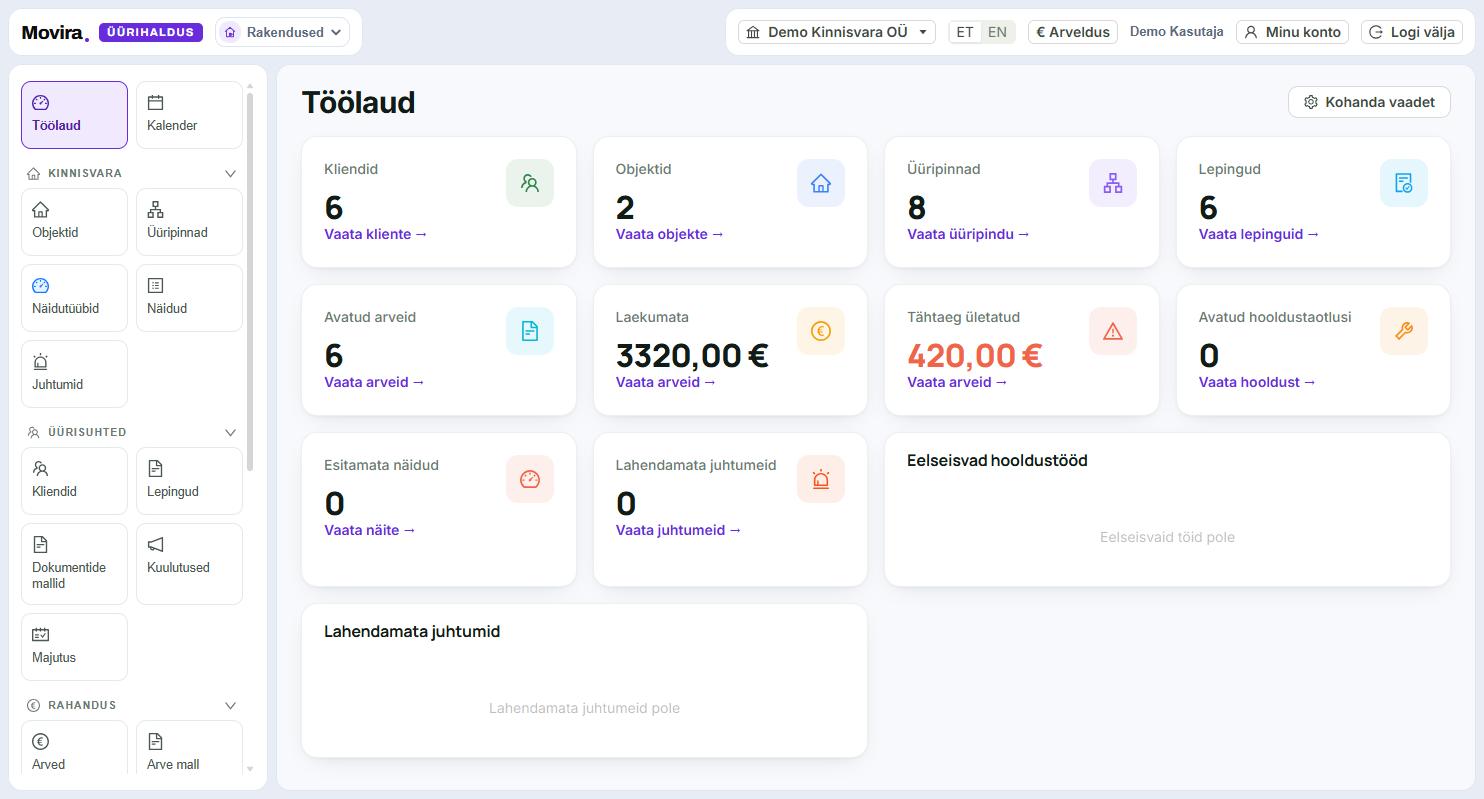Open Arved sidebar tile
This screenshot has width=1484, height=799.
[74, 748]
